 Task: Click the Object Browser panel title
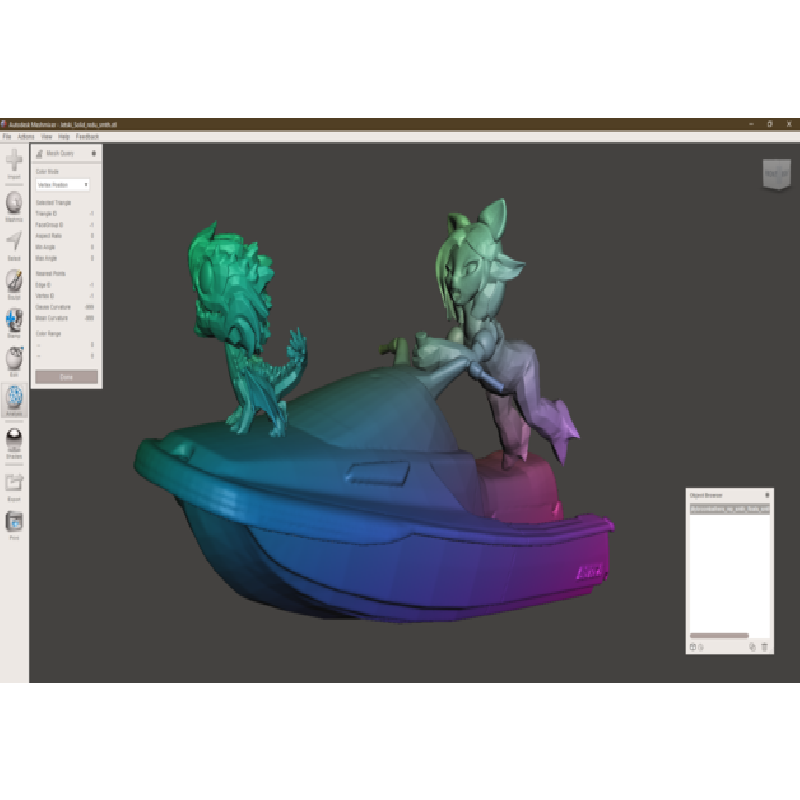(x=706, y=495)
